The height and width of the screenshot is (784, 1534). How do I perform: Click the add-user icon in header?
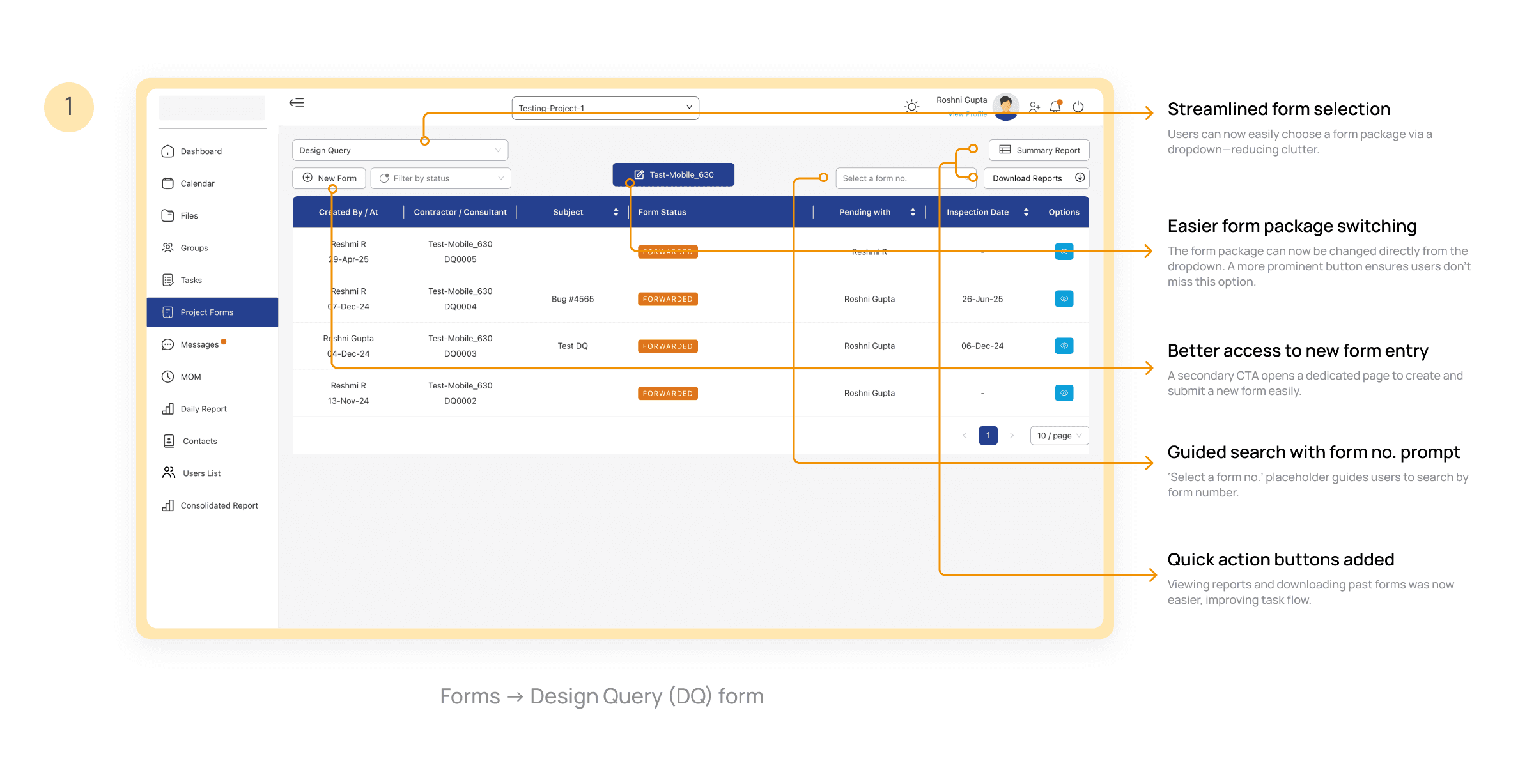coord(1034,107)
